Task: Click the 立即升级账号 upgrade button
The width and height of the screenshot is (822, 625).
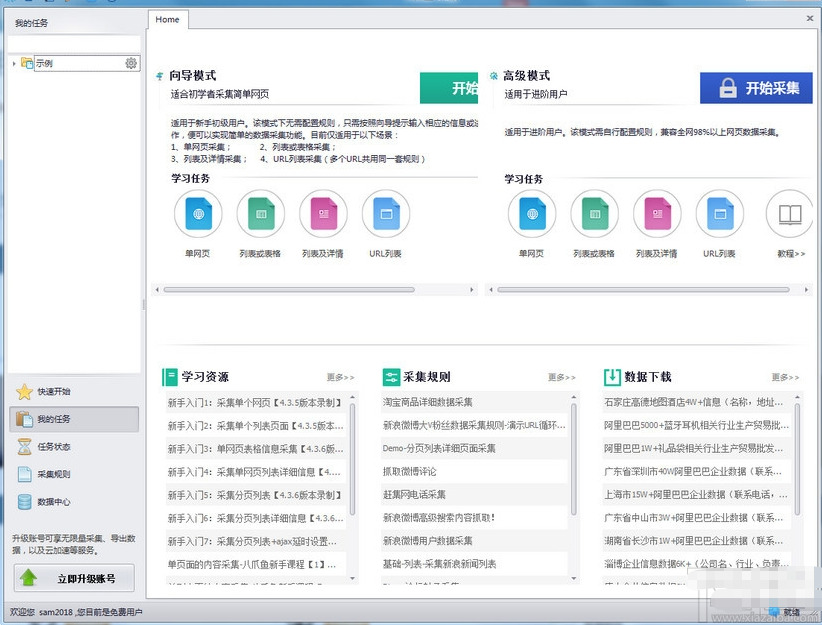Action: (x=73, y=578)
